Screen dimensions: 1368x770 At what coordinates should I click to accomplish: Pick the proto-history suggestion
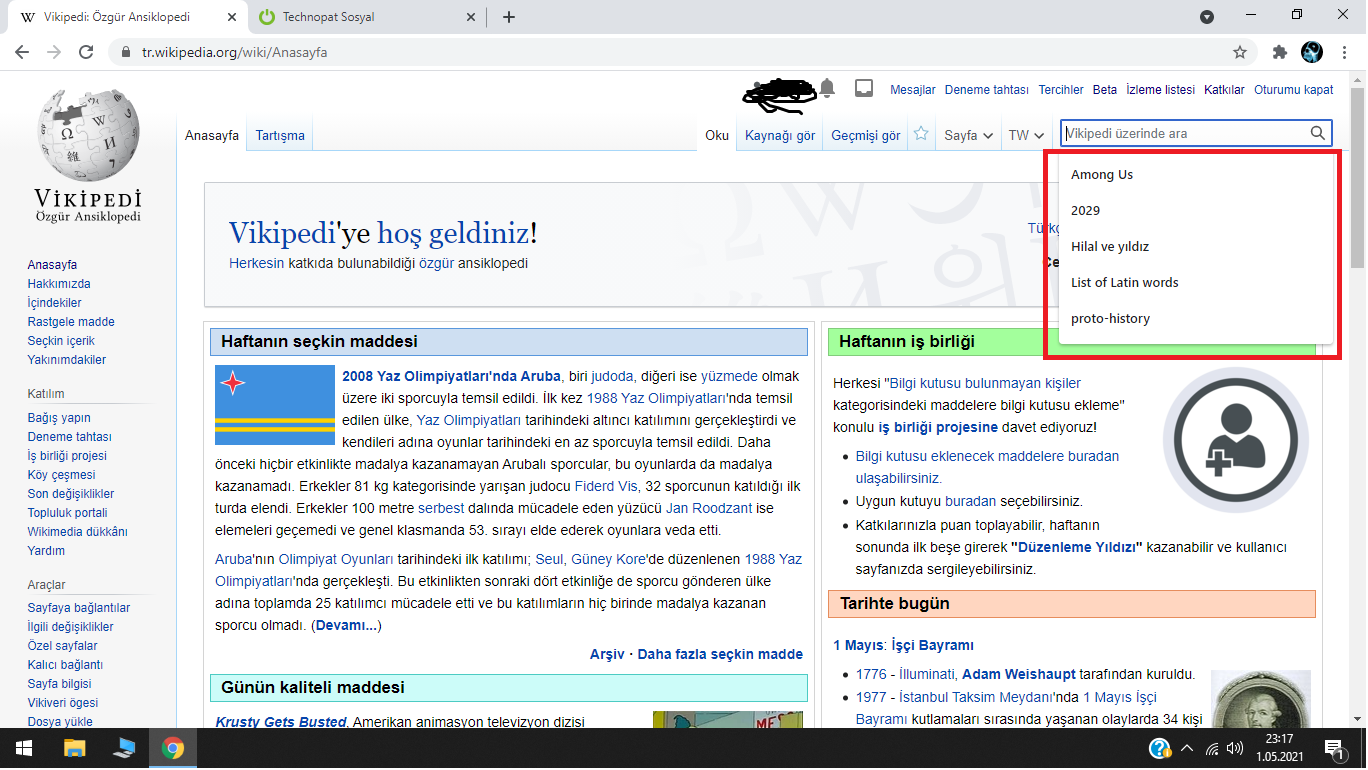tap(1196, 319)
